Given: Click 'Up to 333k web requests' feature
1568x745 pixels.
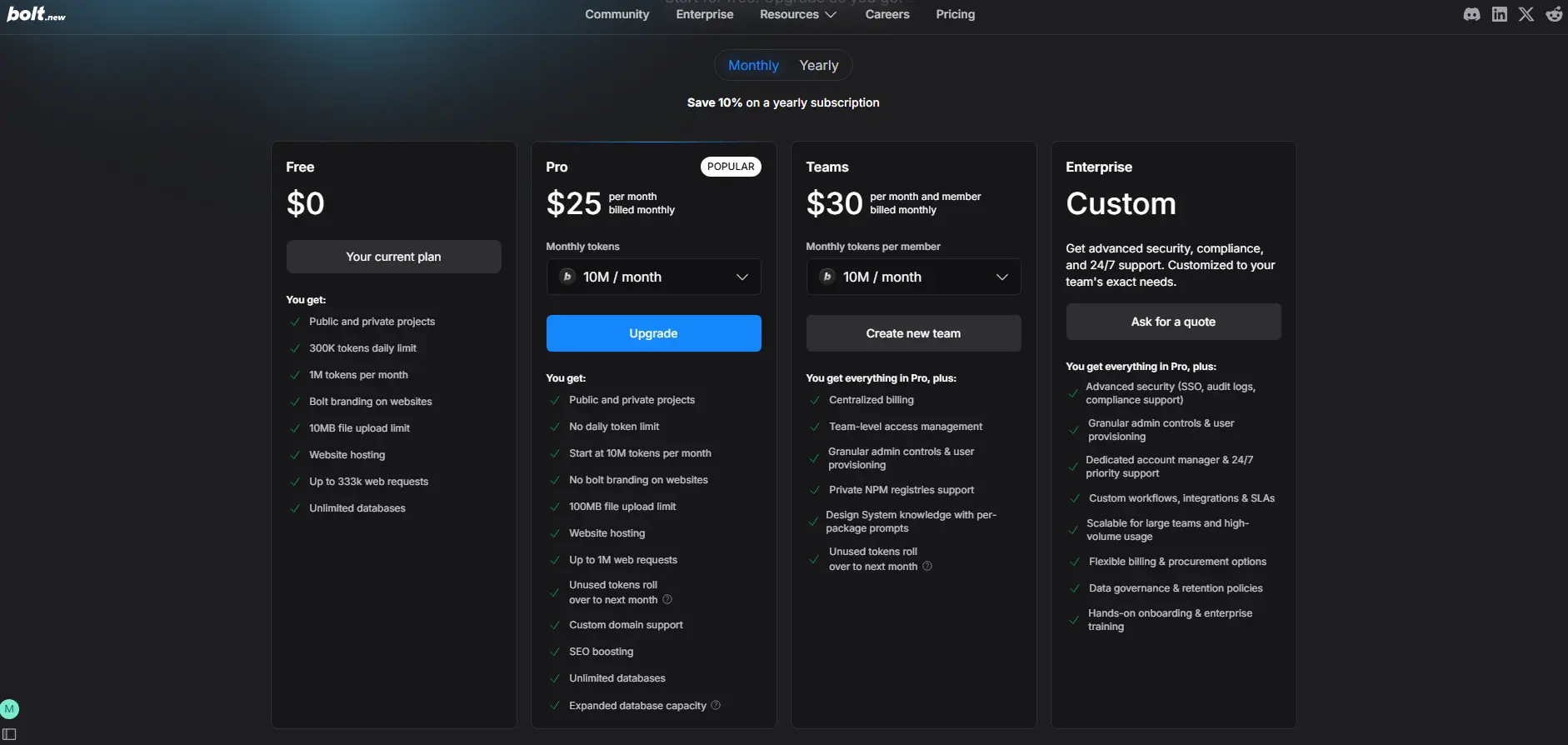Looking at the screenshot, I should coord(369,482).
